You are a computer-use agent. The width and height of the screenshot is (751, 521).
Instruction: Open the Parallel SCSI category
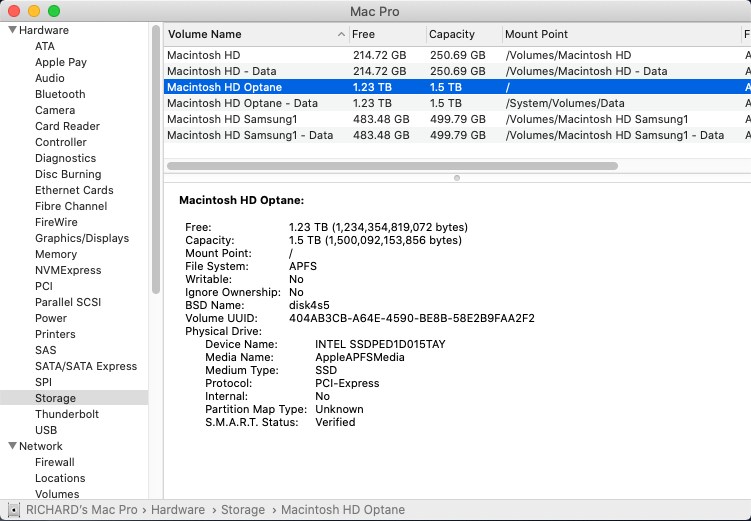click(x=68, y=302)
